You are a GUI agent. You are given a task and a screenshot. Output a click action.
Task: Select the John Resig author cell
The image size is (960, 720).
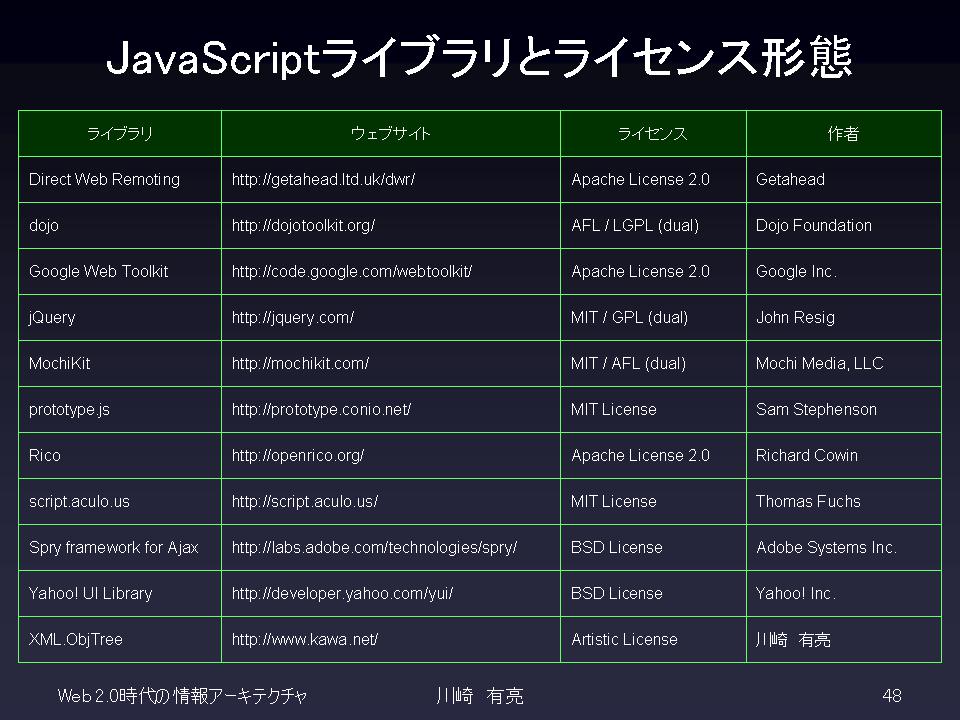coord(844,318)
